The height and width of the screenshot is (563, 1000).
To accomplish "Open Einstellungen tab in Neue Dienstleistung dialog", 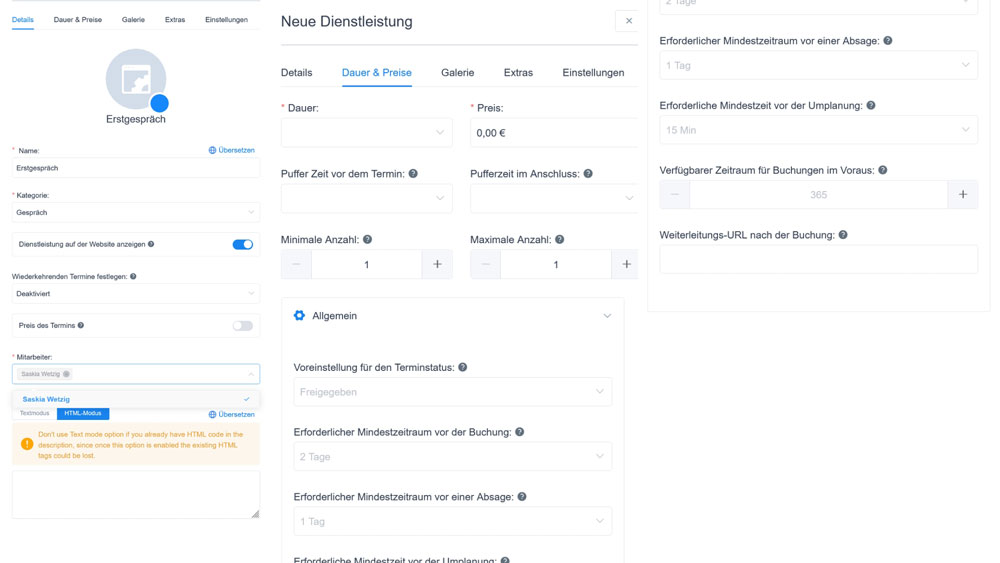I will click(593, 73).
